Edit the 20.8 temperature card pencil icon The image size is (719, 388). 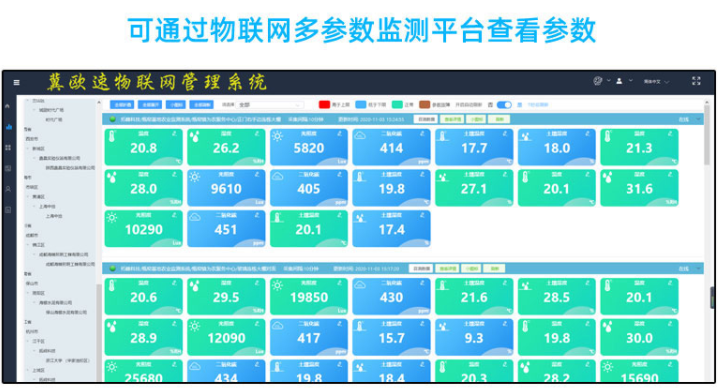pos(174,134)
